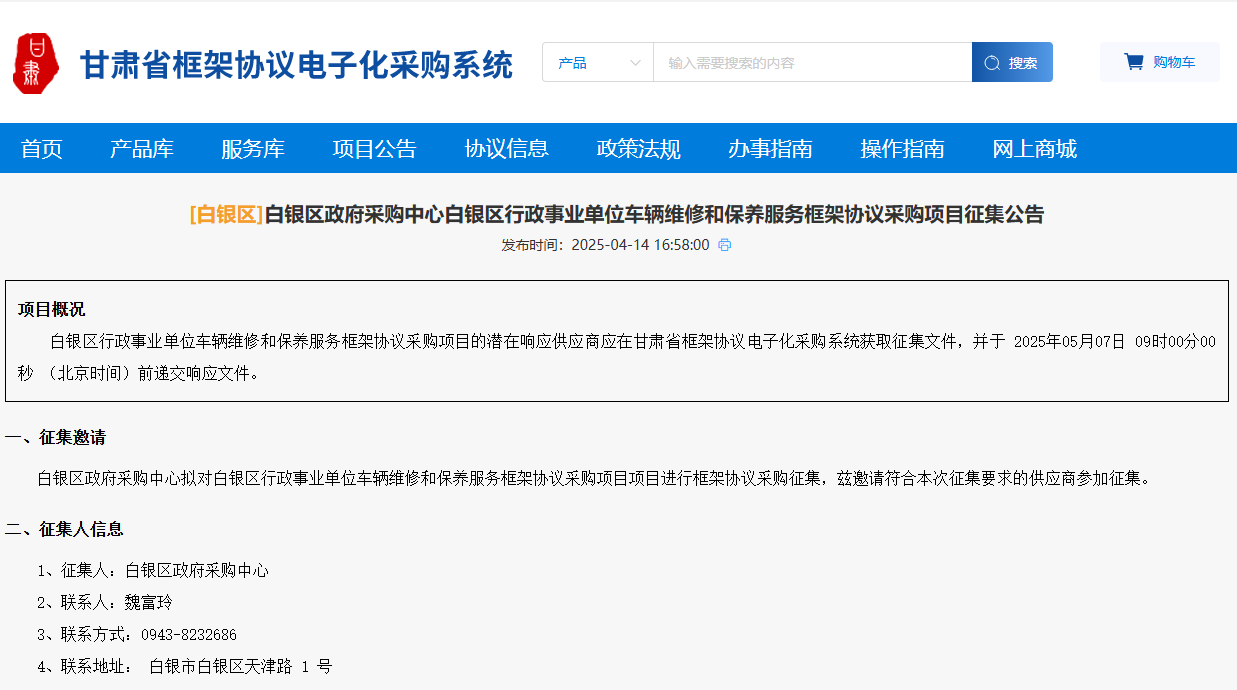Viewport: 1237px width, 690px height.
Task: Open the shopping cart via cart icon
Action: point(1133,60)
